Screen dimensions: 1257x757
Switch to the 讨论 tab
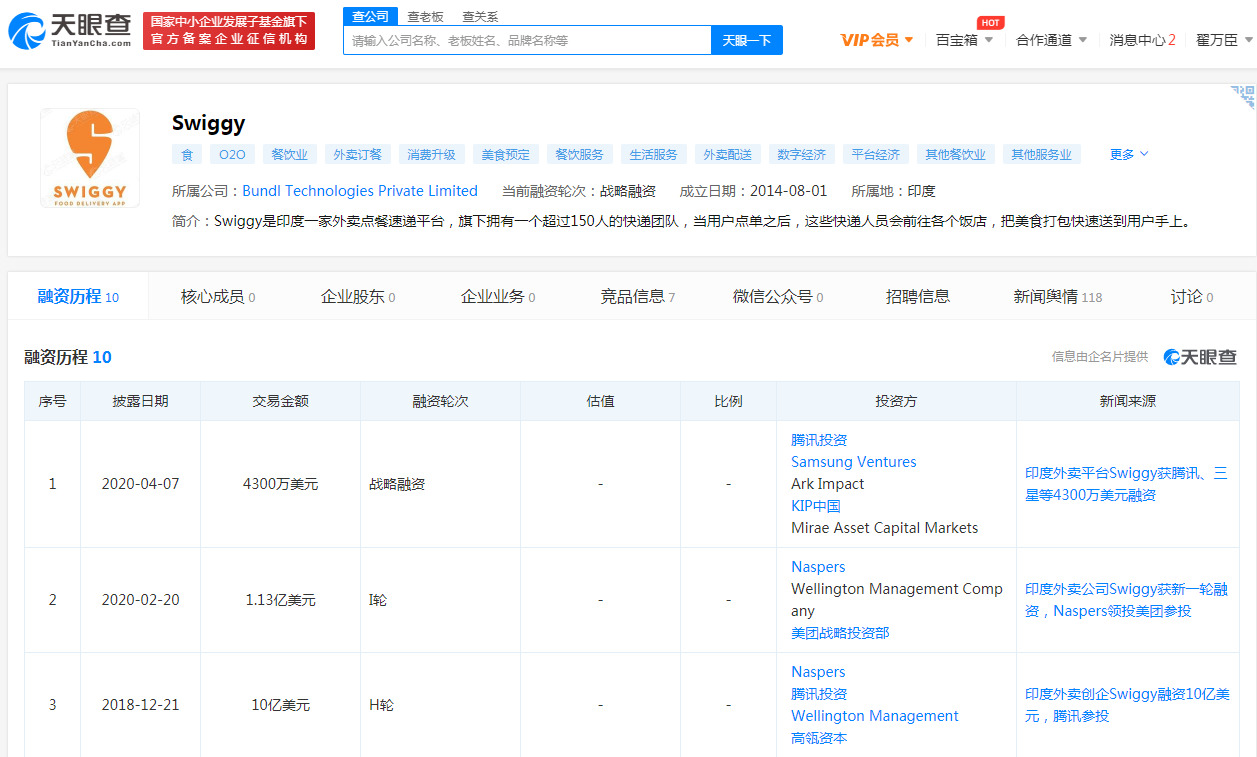1192,296
